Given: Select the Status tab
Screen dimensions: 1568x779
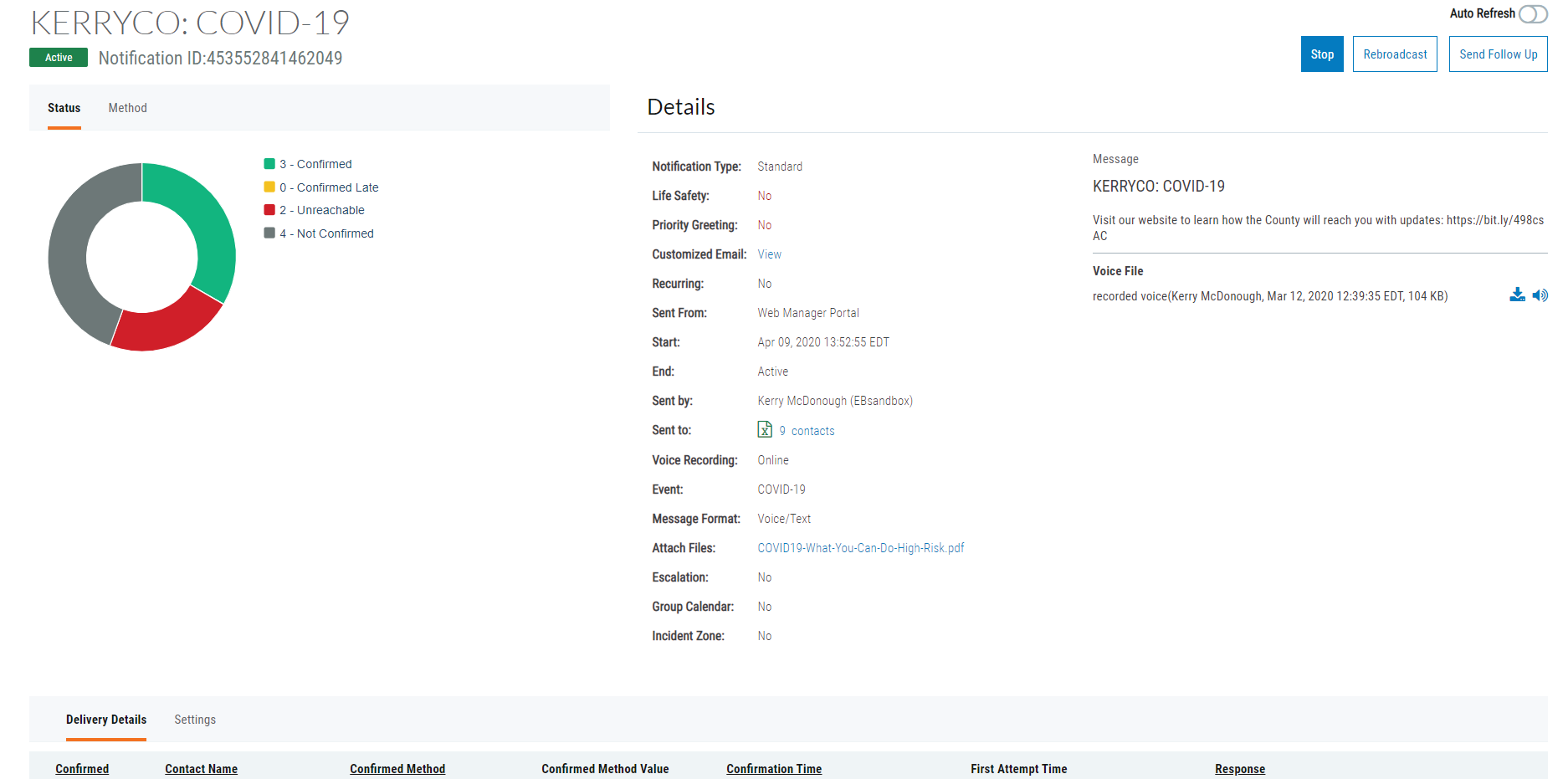Looking at the screenshot, I should click(64, 108).
